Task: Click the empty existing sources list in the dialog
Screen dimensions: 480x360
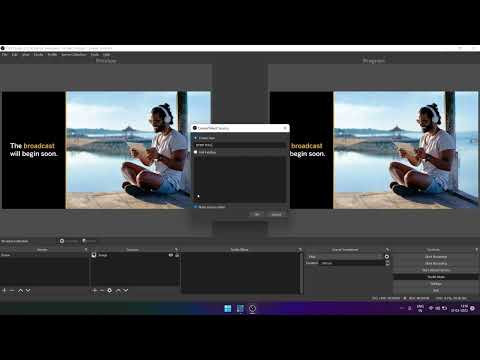Action: tap(240, 179)
